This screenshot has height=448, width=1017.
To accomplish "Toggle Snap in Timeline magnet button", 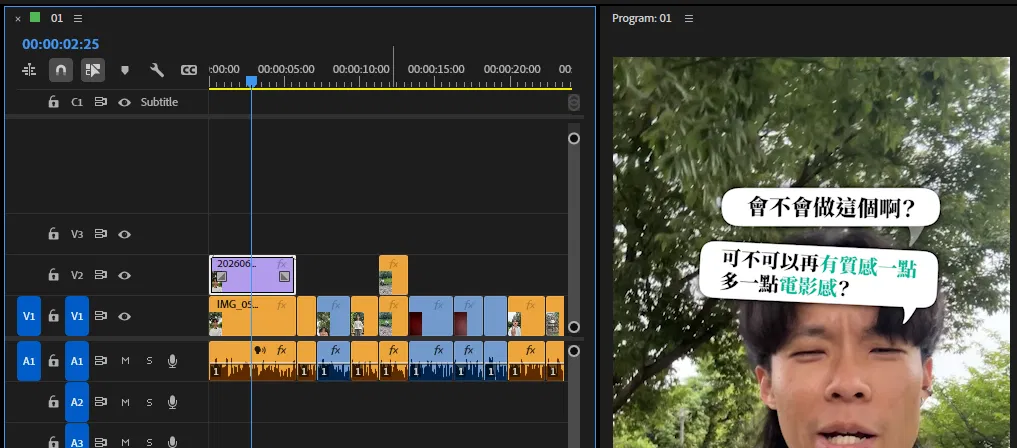I will click(61, 69).
